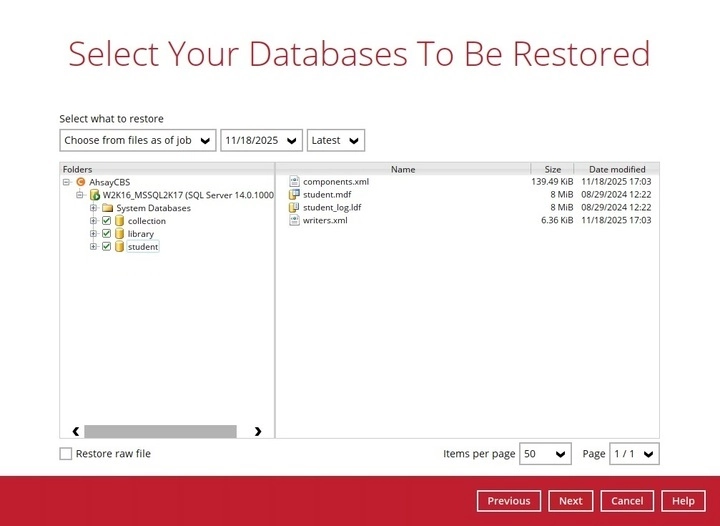Click the Previous button
This screenshot has height=526, width=720.
point(509,501)
